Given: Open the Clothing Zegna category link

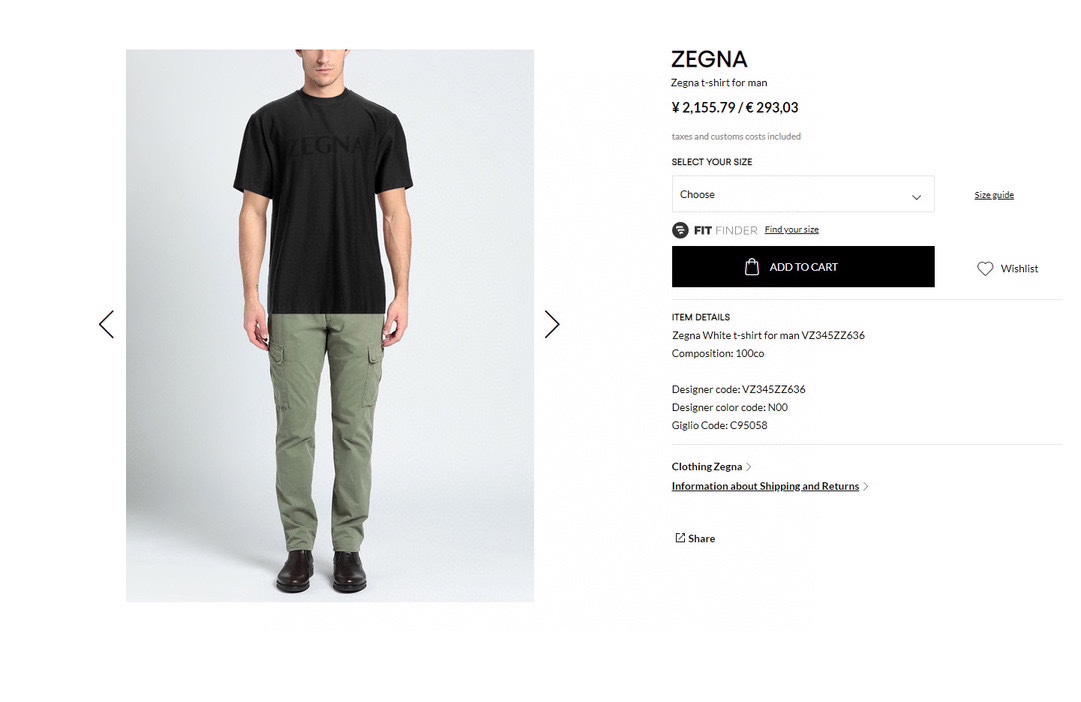Looking at the screenshot, I should click(707, 467).
